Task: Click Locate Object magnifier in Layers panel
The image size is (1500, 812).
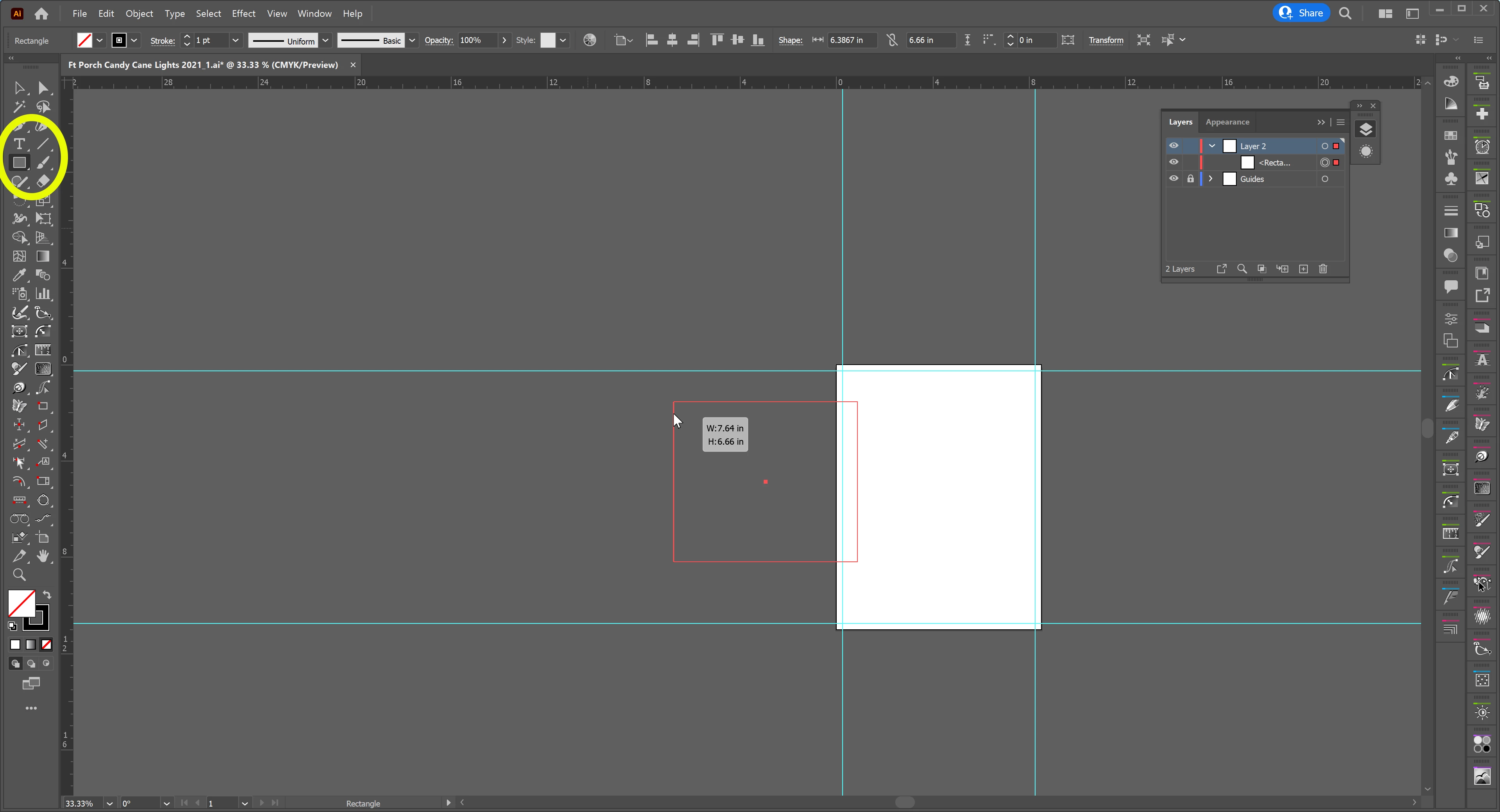Action: [x=1242, y=268]
